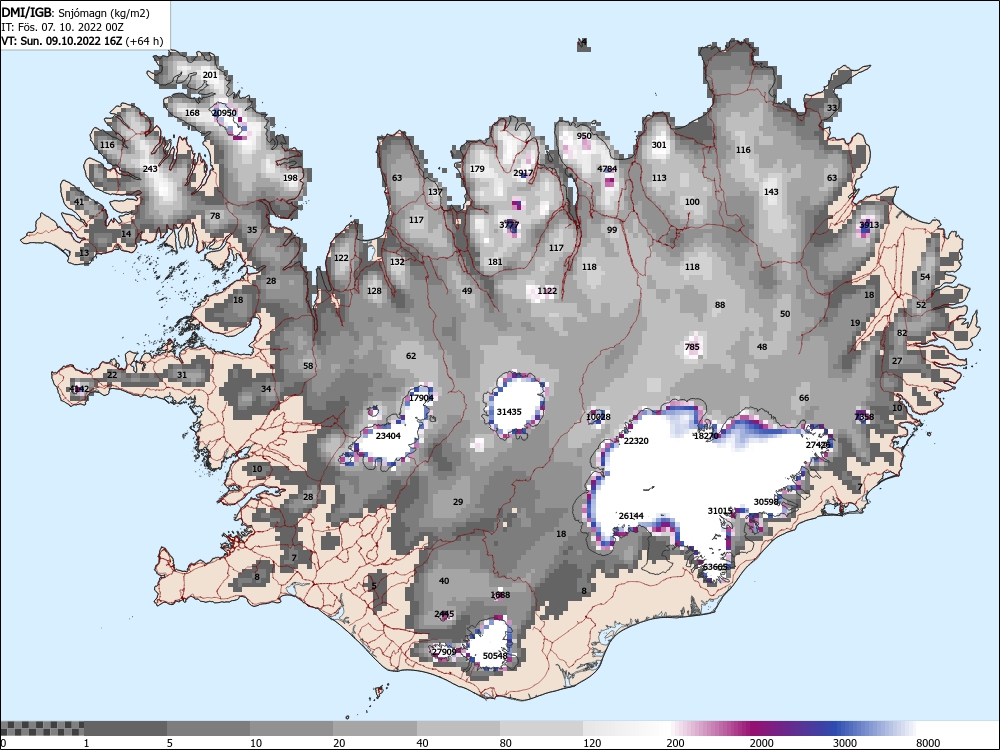Image resolution: width=1000 pixels, height=750 pixels.
Task: Click the glacier value '17904'
Action: pos(421,398)
